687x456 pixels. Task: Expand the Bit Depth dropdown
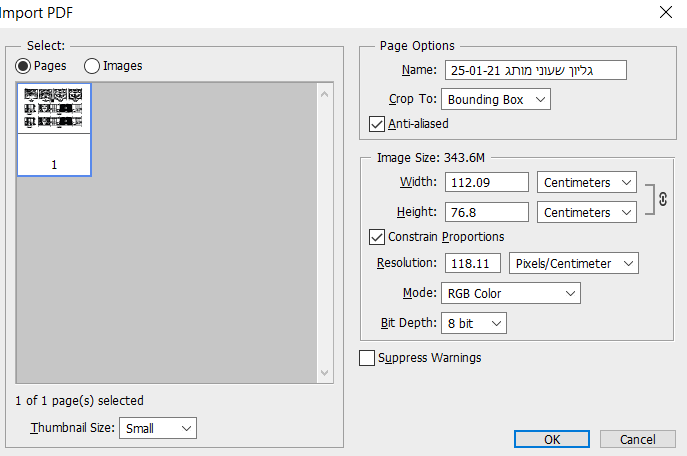474,323
